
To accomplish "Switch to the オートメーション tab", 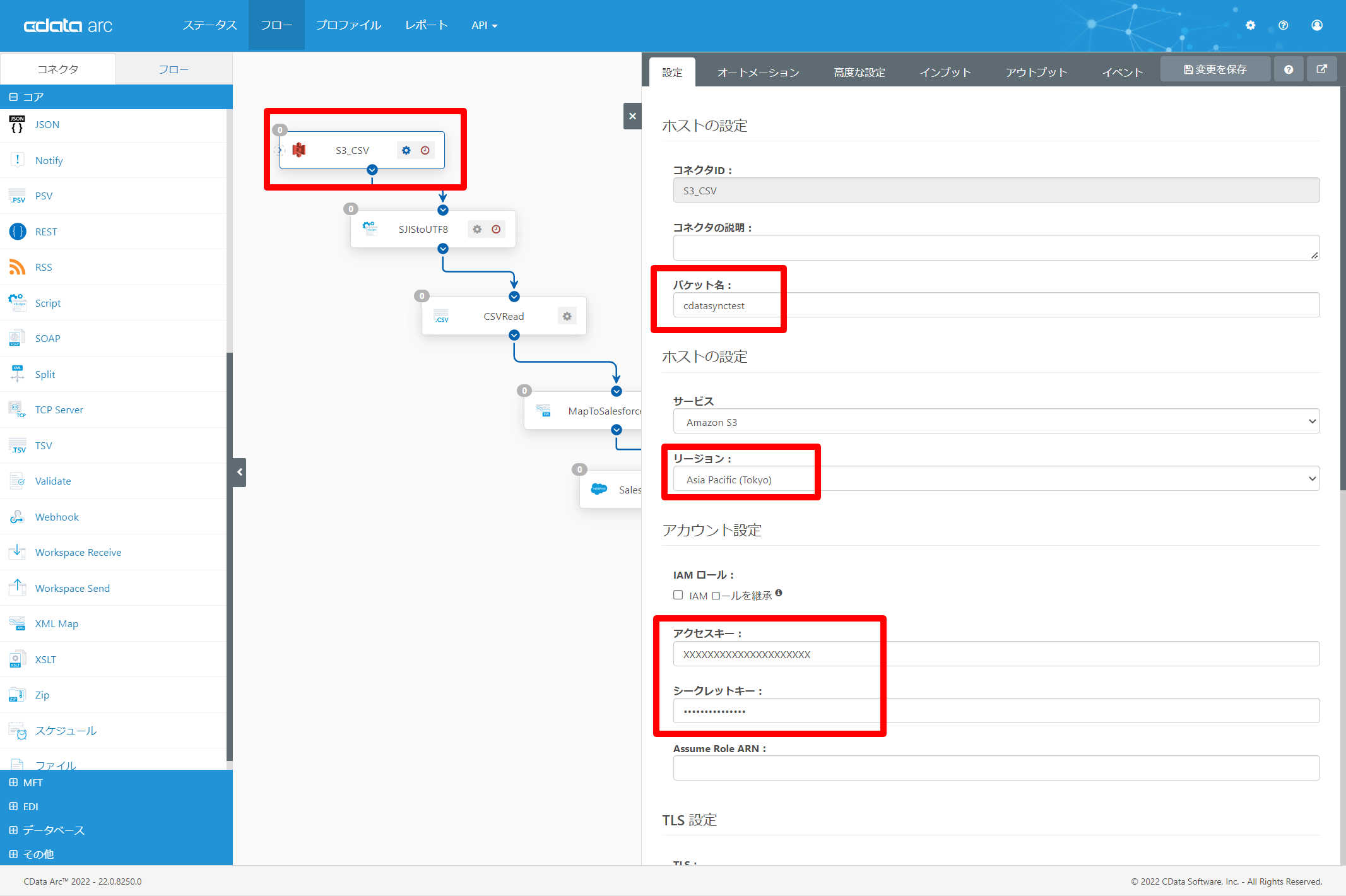I will (758, 73).
